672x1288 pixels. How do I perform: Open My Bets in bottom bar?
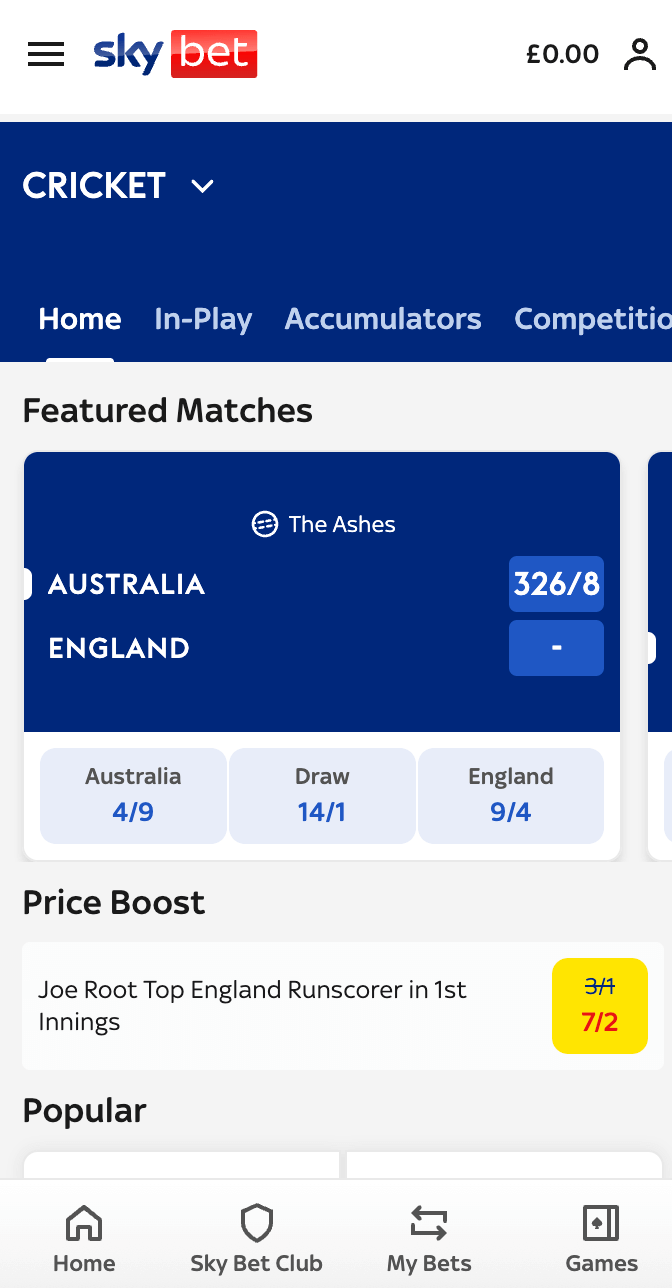429,1238
